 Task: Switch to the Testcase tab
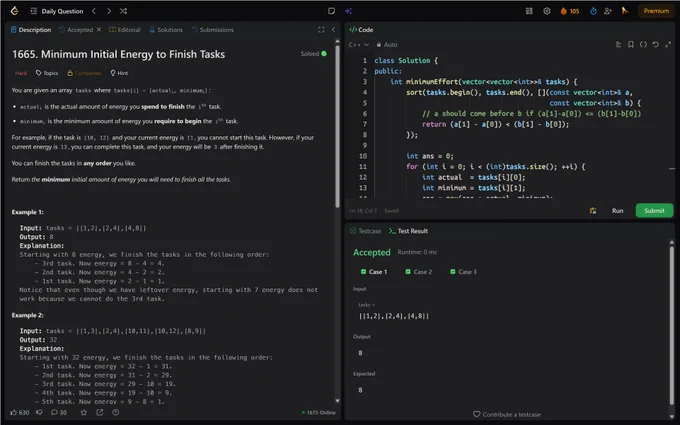click(x=366, y=231)
